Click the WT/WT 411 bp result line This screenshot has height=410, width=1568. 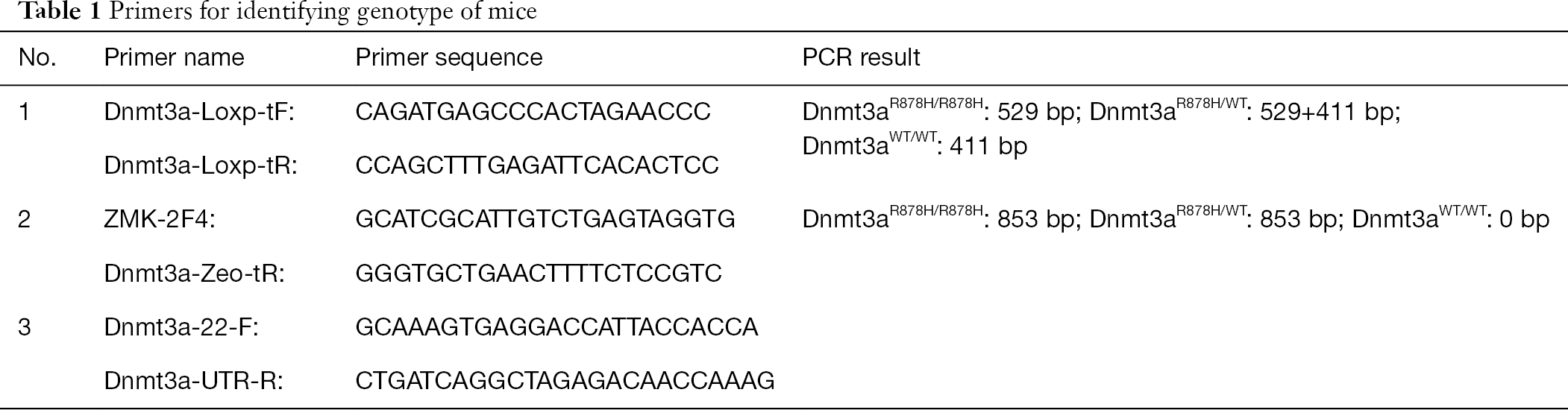point(915,145)
